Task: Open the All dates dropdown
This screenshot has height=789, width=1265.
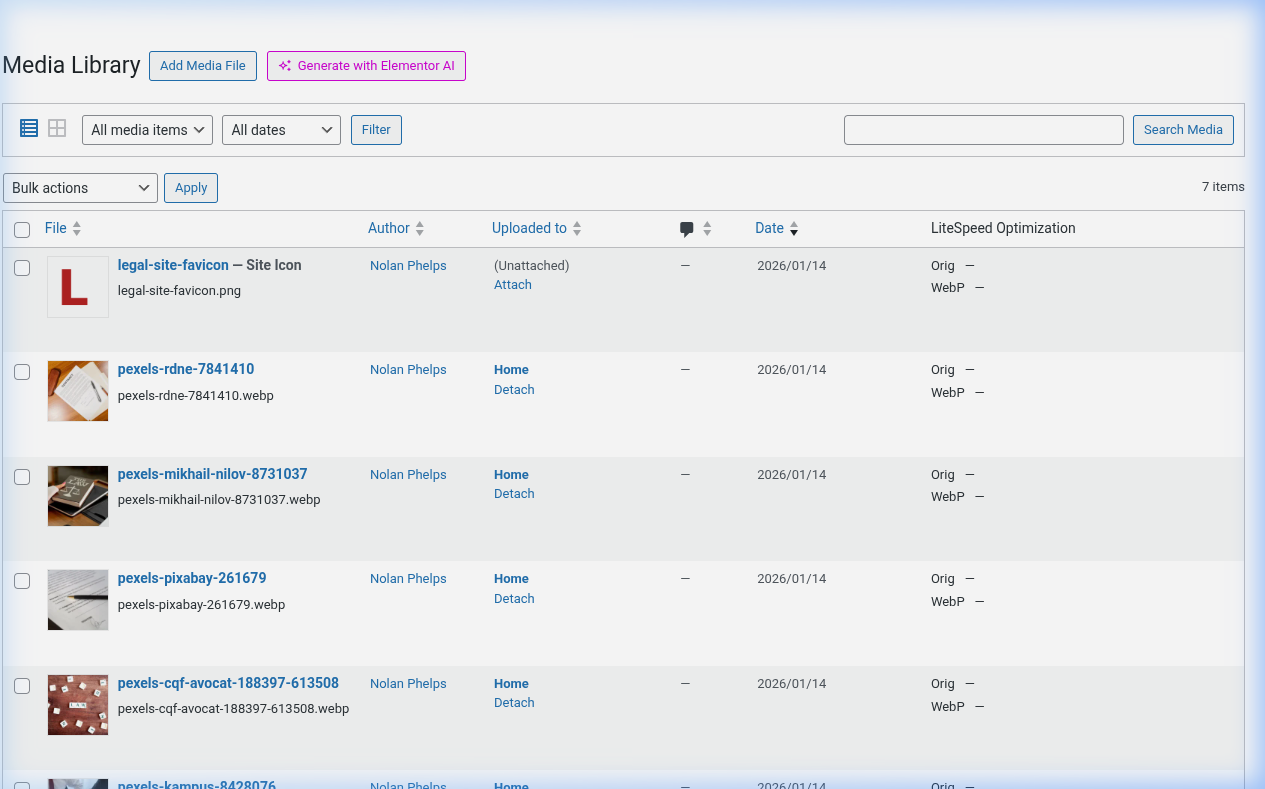Action: pos(281,129)
